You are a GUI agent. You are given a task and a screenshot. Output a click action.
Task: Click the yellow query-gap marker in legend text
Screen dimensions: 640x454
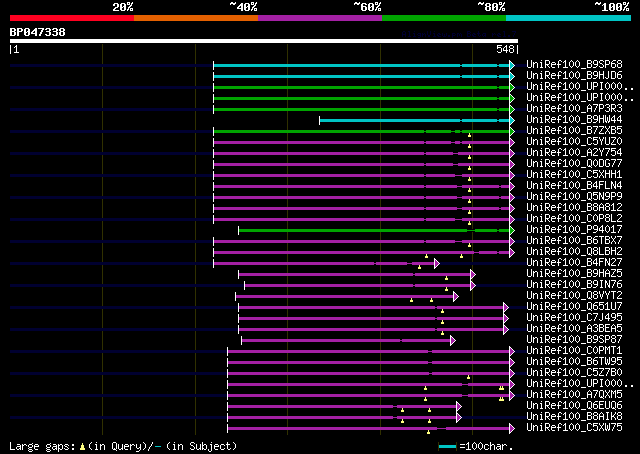pos(82,447)
